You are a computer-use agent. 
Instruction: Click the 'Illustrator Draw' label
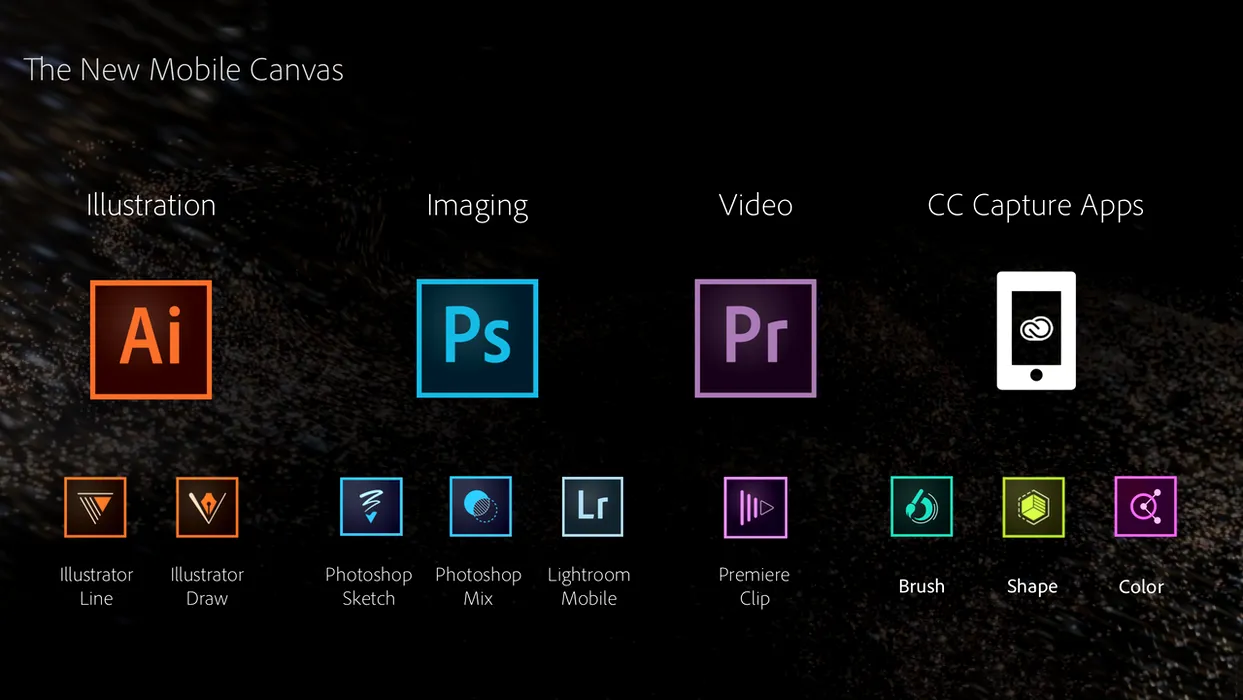[207, 586]
